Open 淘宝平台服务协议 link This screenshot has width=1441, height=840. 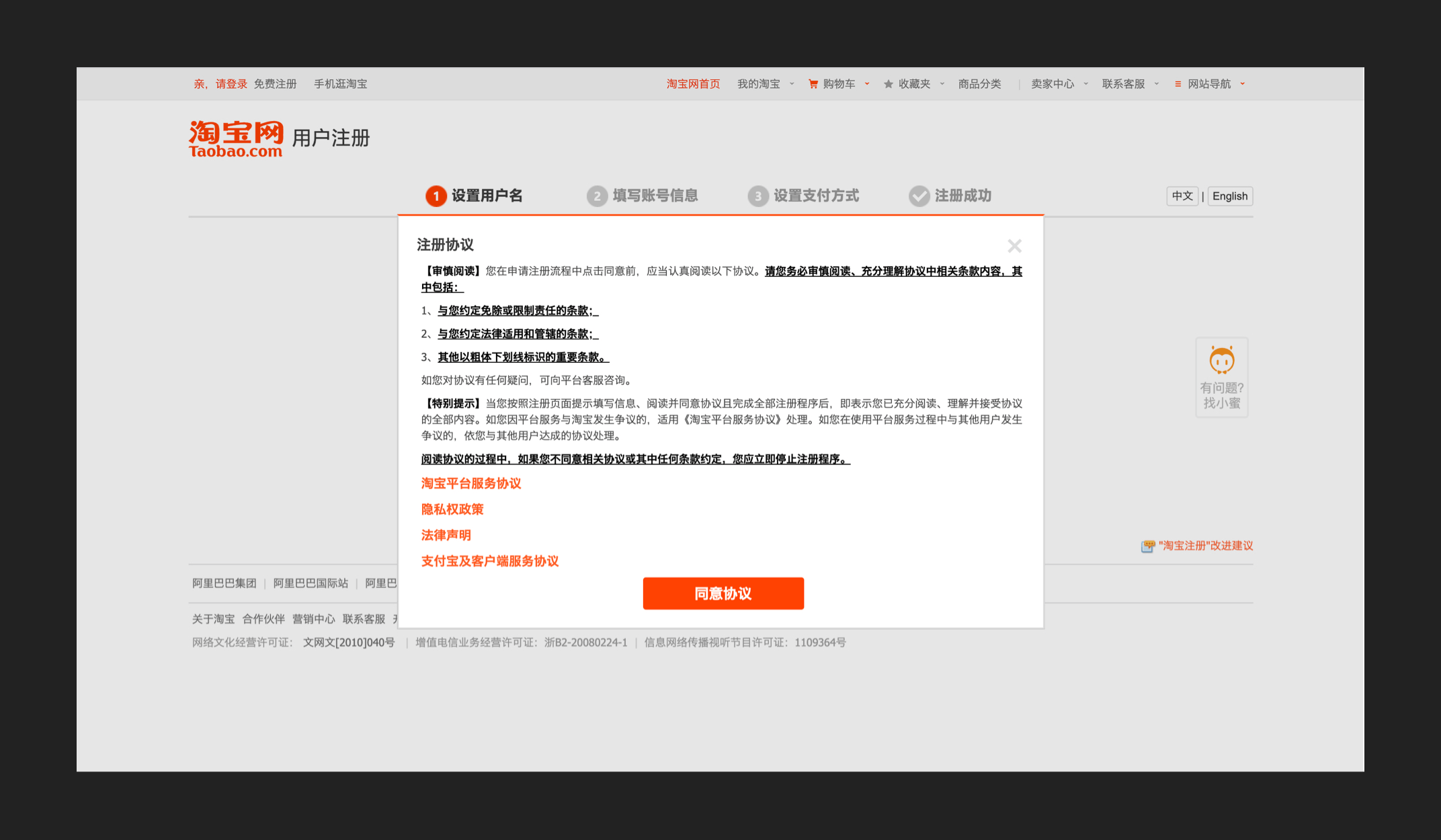[471, 483]
